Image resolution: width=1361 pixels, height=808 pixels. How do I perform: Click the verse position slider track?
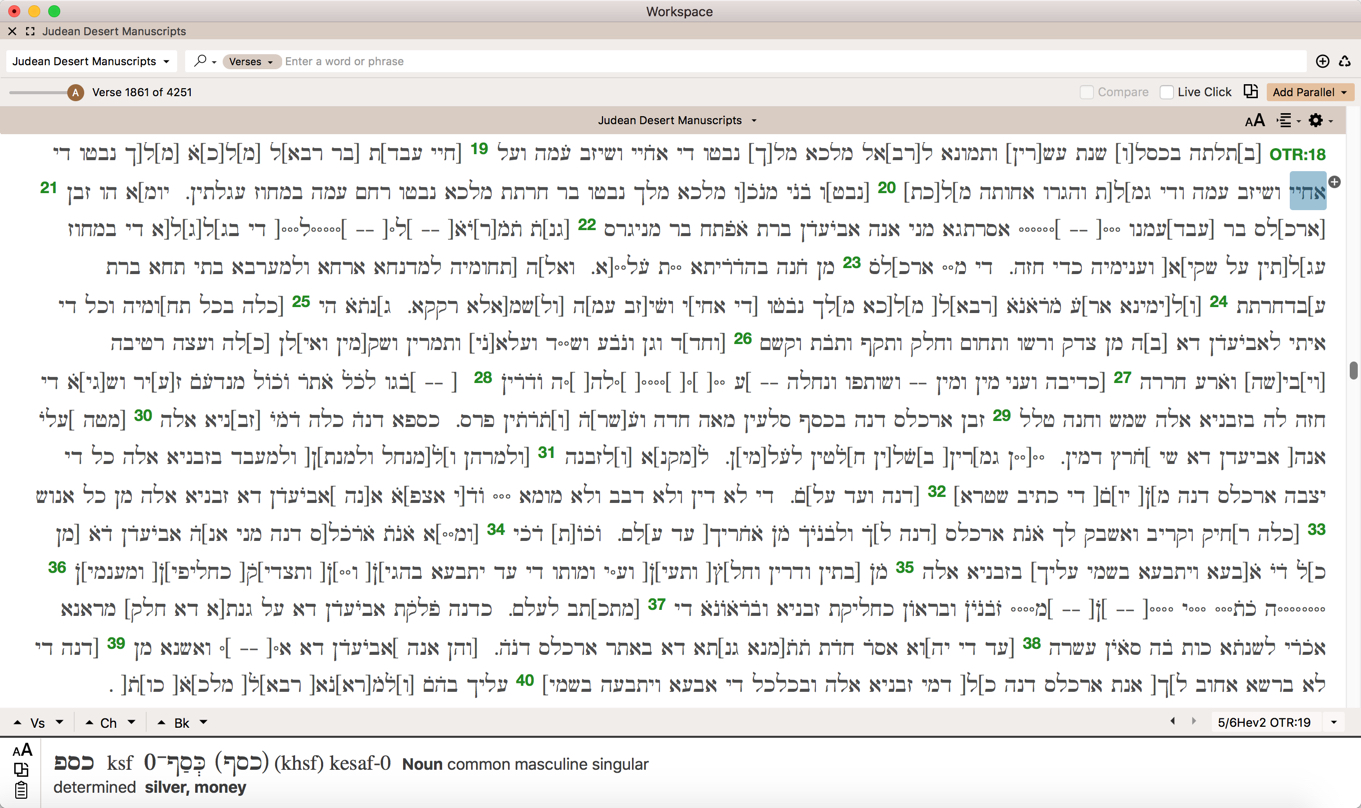pos(38,92)
